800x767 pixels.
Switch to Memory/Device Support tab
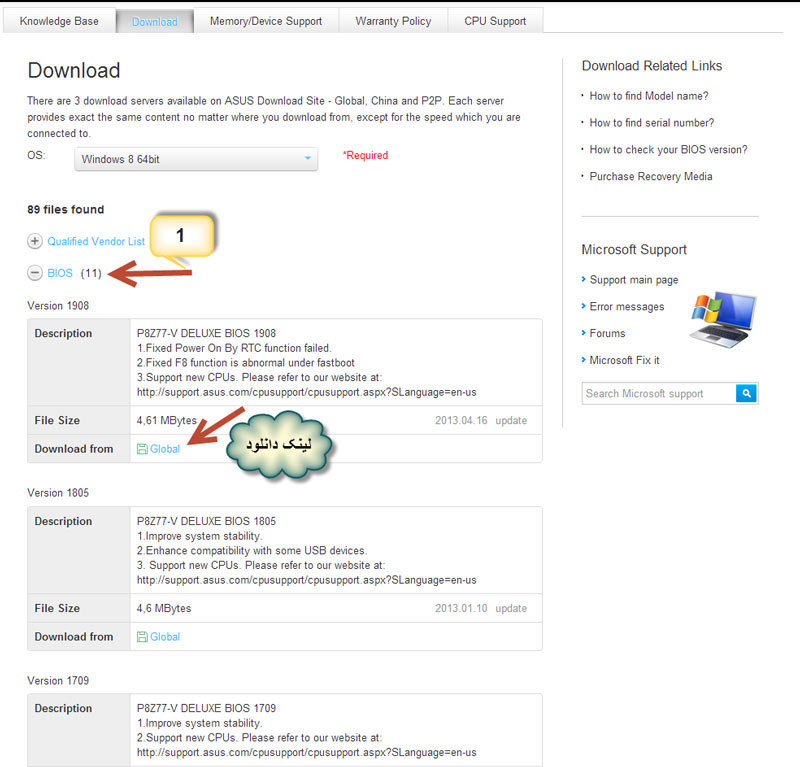[x=266, y=21]
